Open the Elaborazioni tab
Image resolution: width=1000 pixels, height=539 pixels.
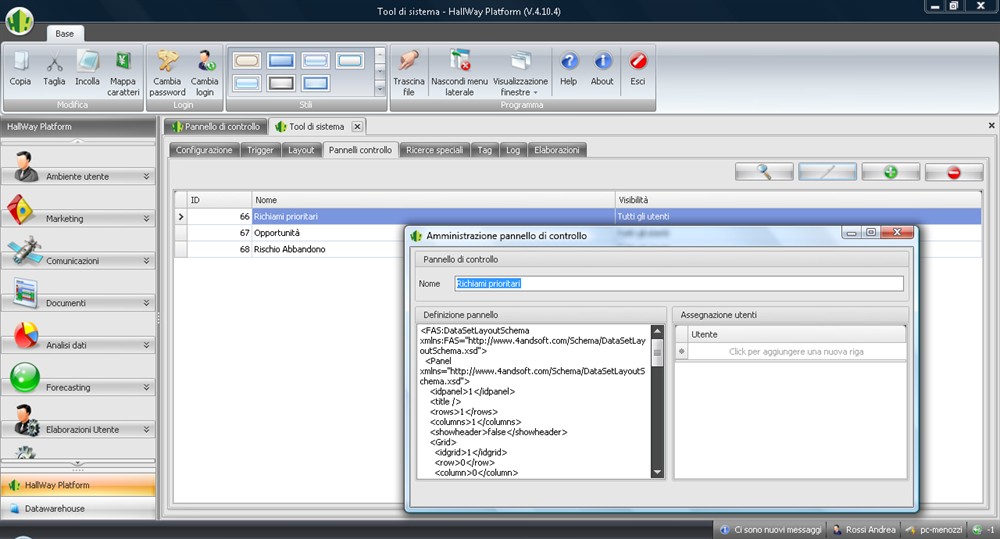557,150
